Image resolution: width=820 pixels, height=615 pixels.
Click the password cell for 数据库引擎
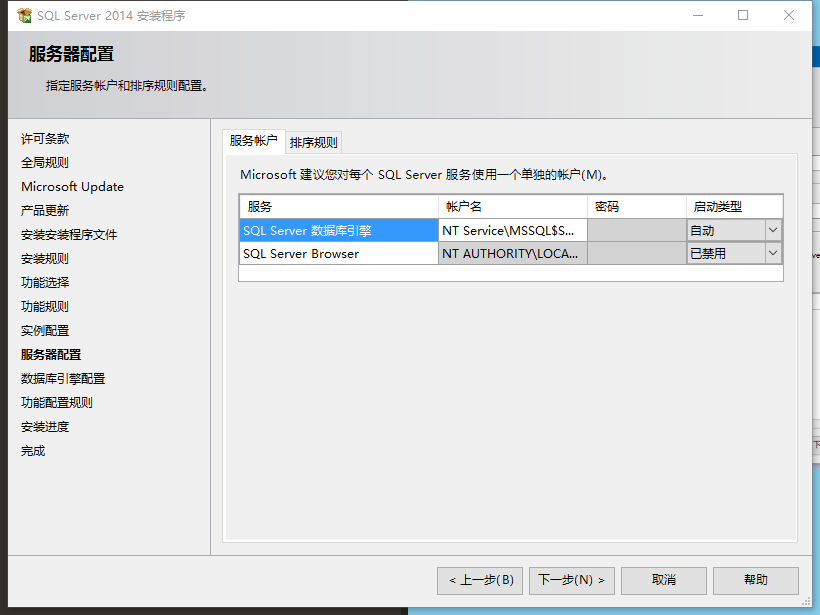(637, 231)
